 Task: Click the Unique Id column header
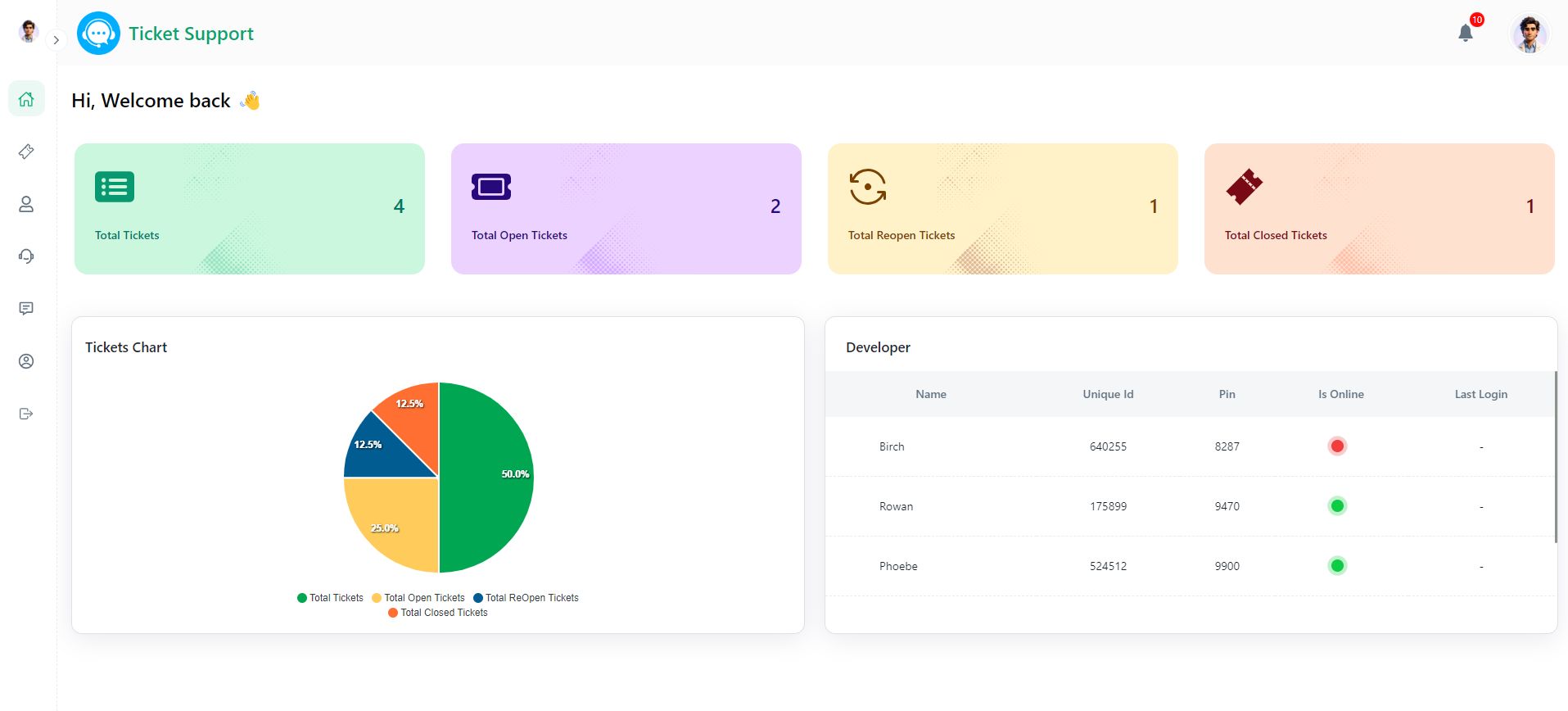pos(1108,394)
